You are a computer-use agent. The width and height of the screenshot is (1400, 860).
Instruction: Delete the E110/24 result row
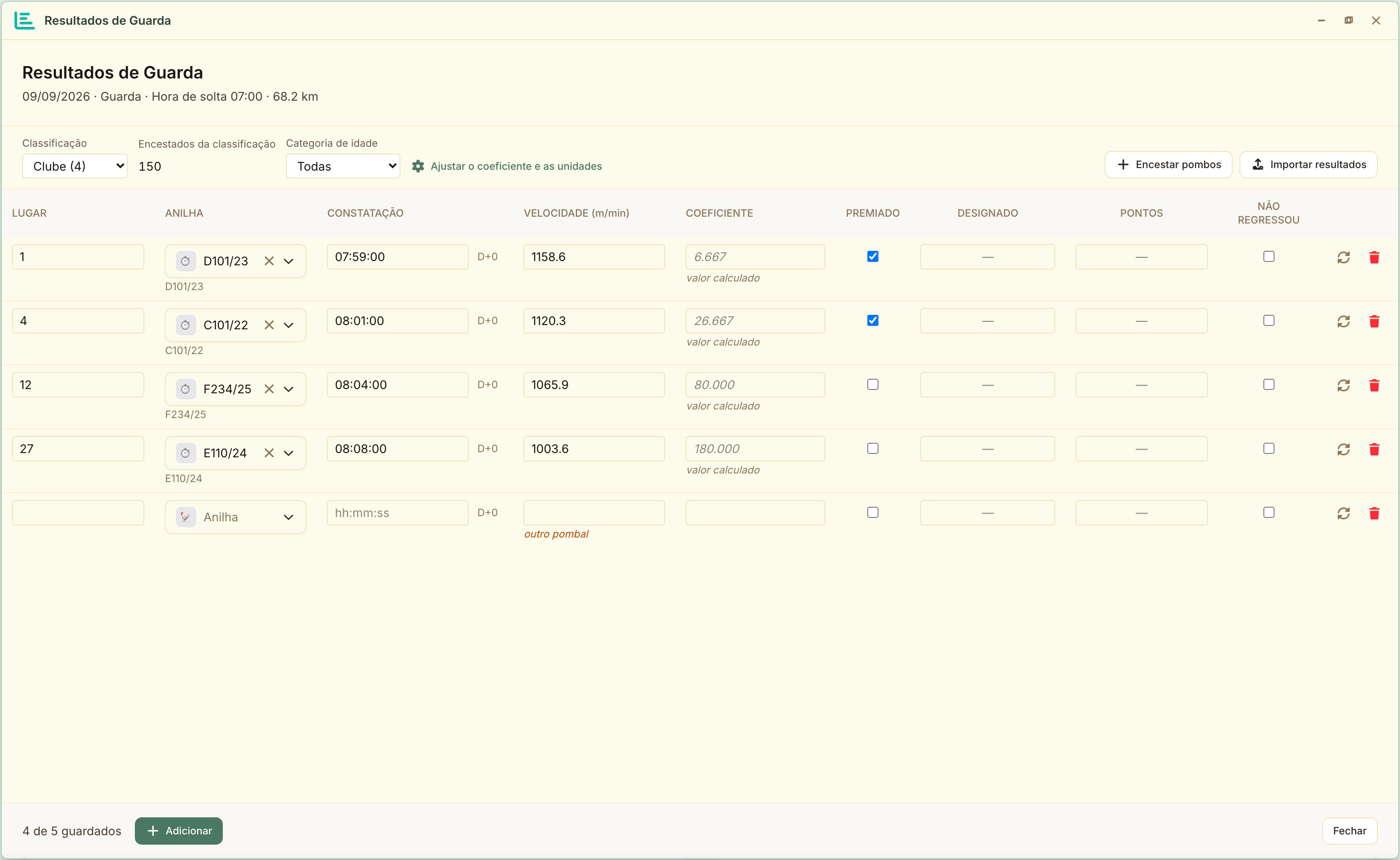point(1374,449)
